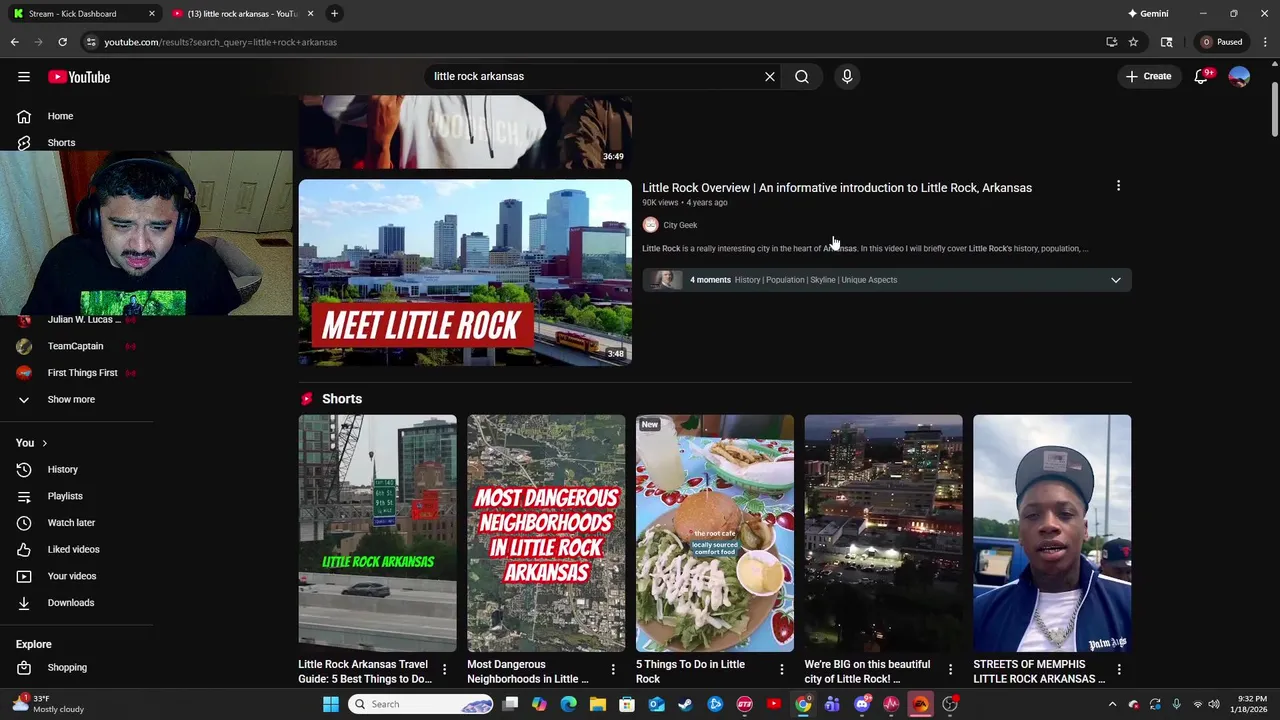Open options for Streets of Memphis short
The width and height of the screenshot is (1280, 720).
[x=1119, y=670]
